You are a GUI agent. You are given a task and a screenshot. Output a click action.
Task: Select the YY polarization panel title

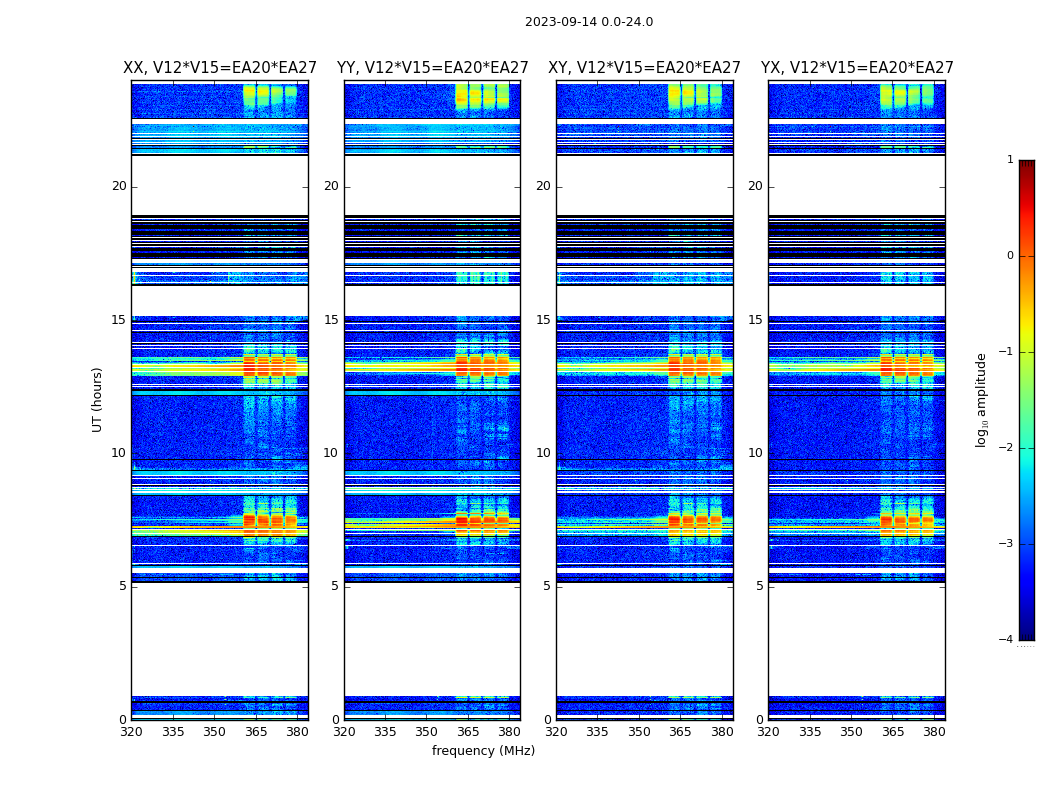coord(432,68)
